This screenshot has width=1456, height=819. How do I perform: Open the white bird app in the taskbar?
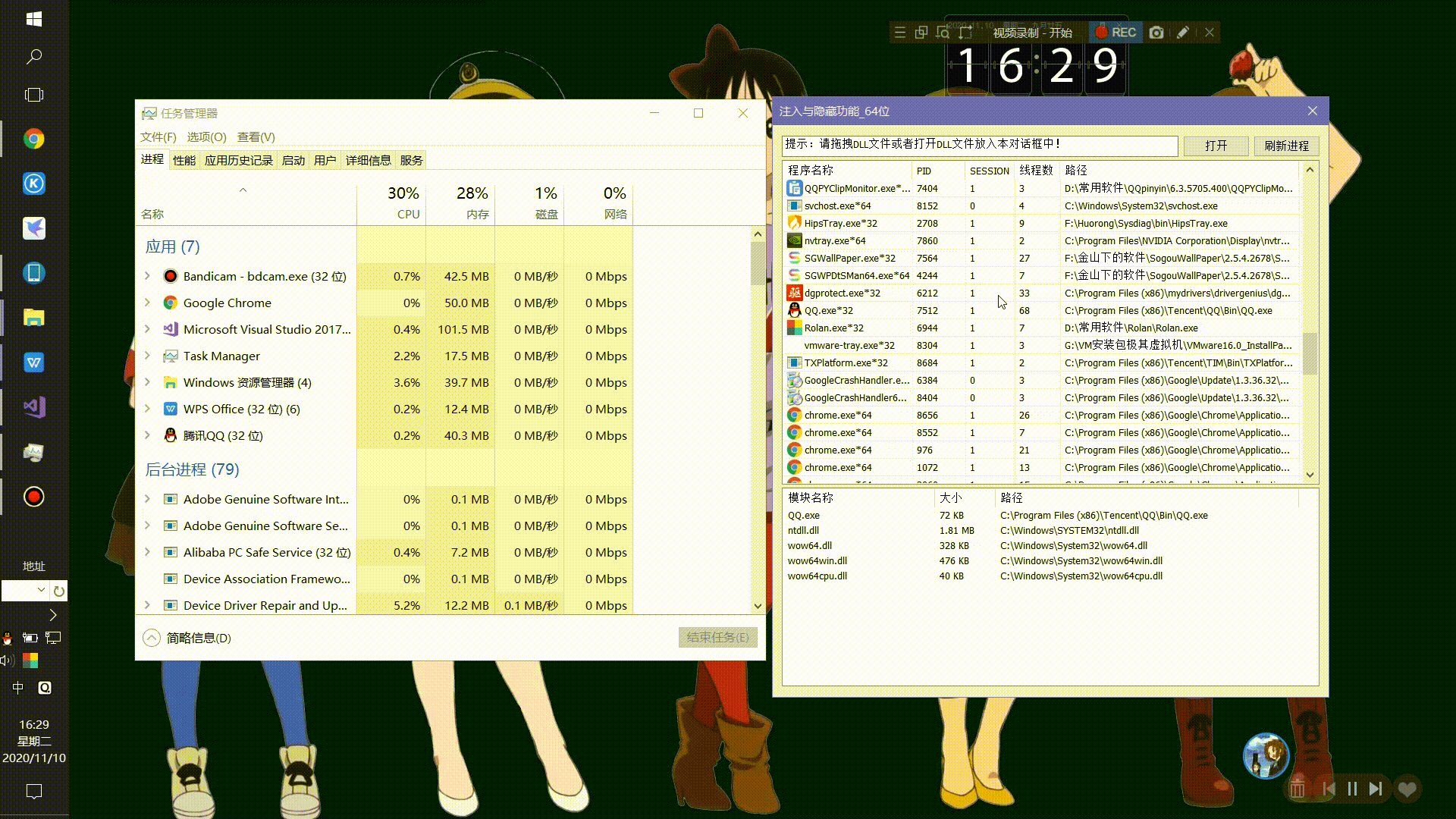(x=33, y=228)
